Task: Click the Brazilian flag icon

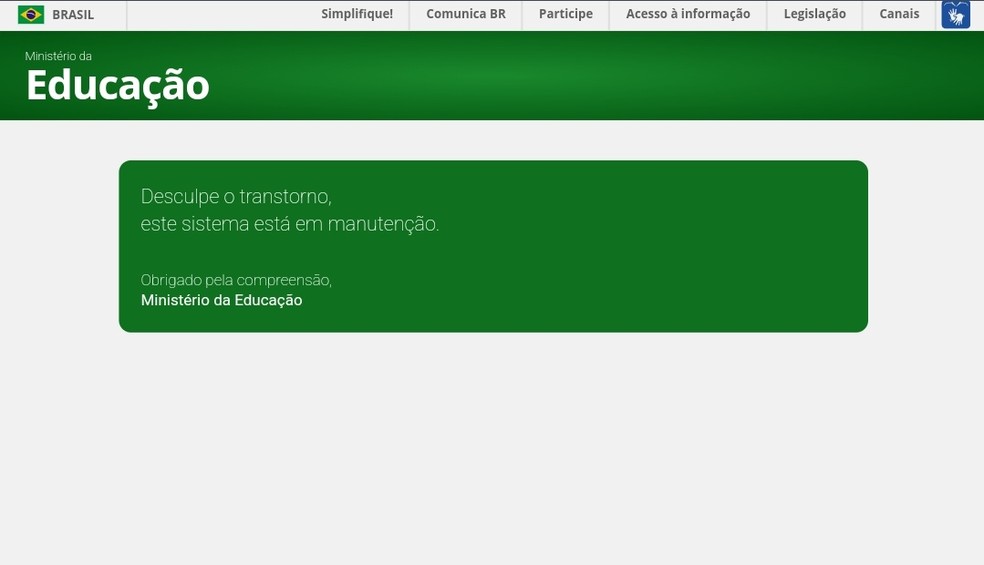Action: [x=31, y=14]
